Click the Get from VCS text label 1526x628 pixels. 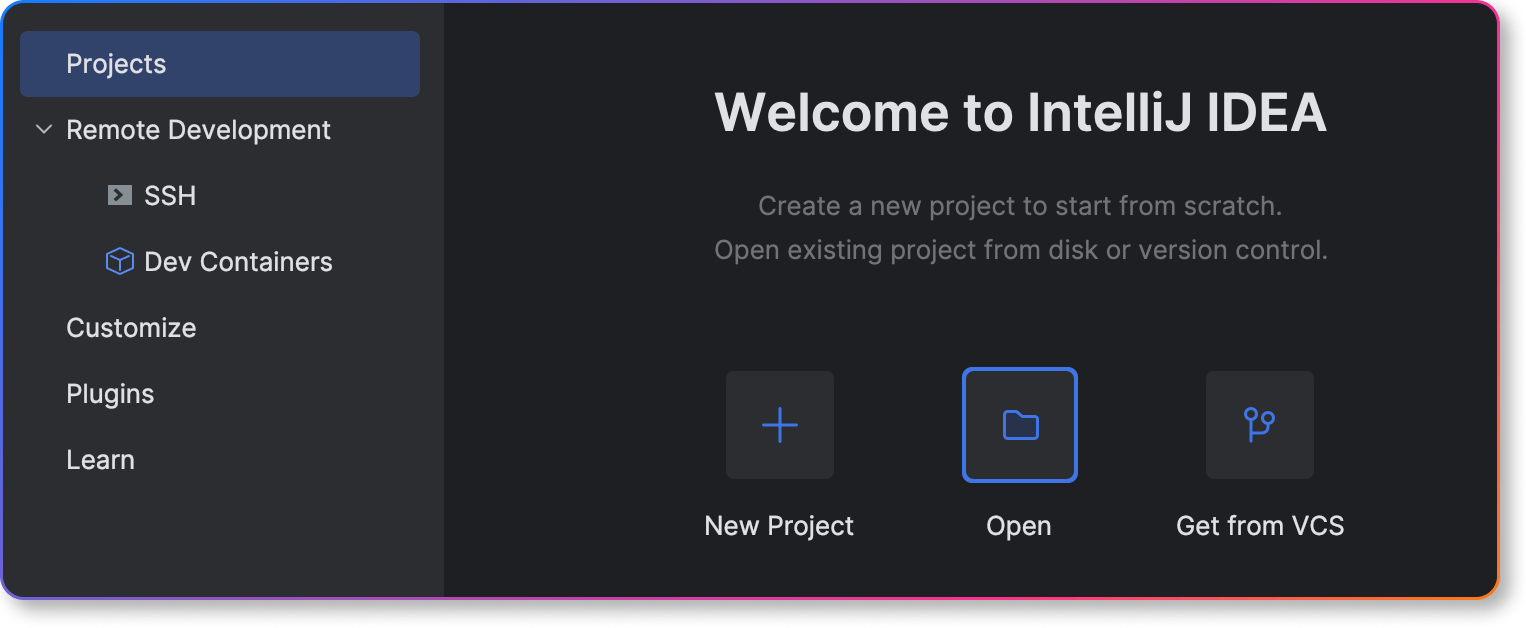click(x=1260, y=526)
